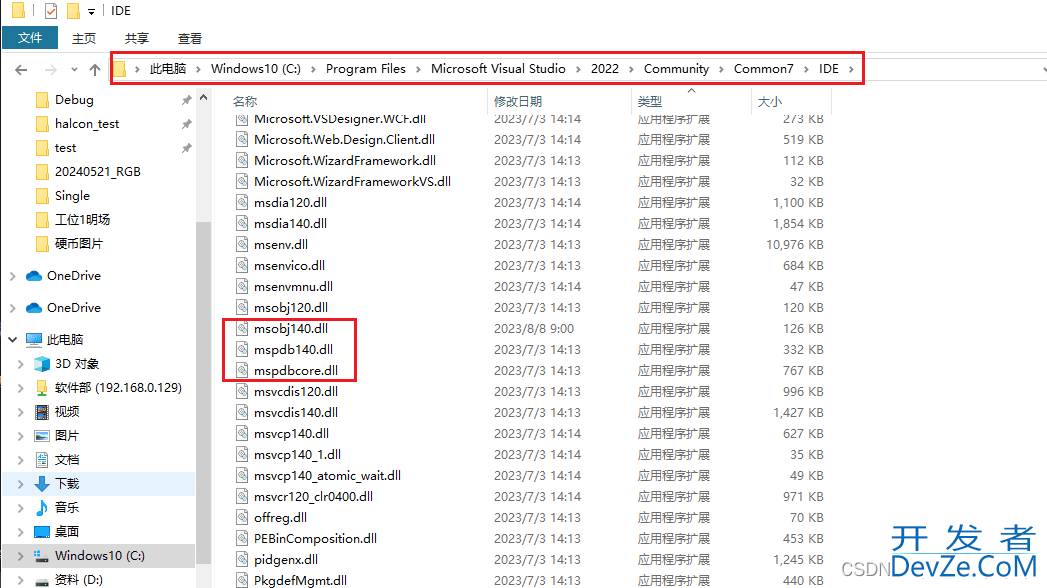
Task: Expand chevron after IDE breadcrumb
Action: (x=851, y=69)
